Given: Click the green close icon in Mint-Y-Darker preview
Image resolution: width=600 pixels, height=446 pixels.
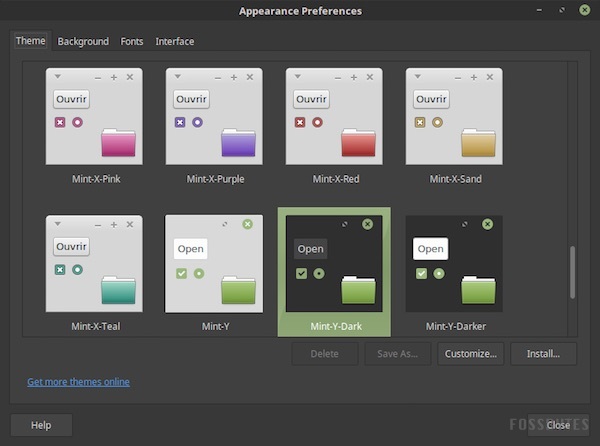Looking at the screenshot, I should [488, 224].
